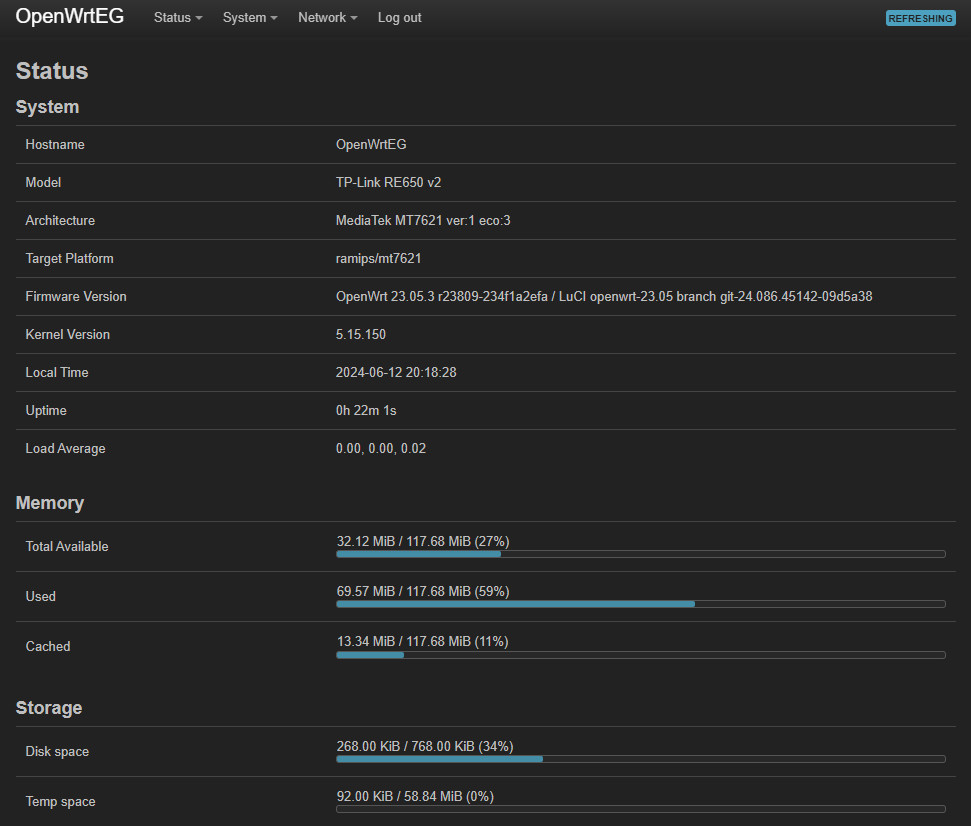Expand the System menu in top navbar
The height and width of the screenshot is (826, 971).
click(x=249, y=18)
